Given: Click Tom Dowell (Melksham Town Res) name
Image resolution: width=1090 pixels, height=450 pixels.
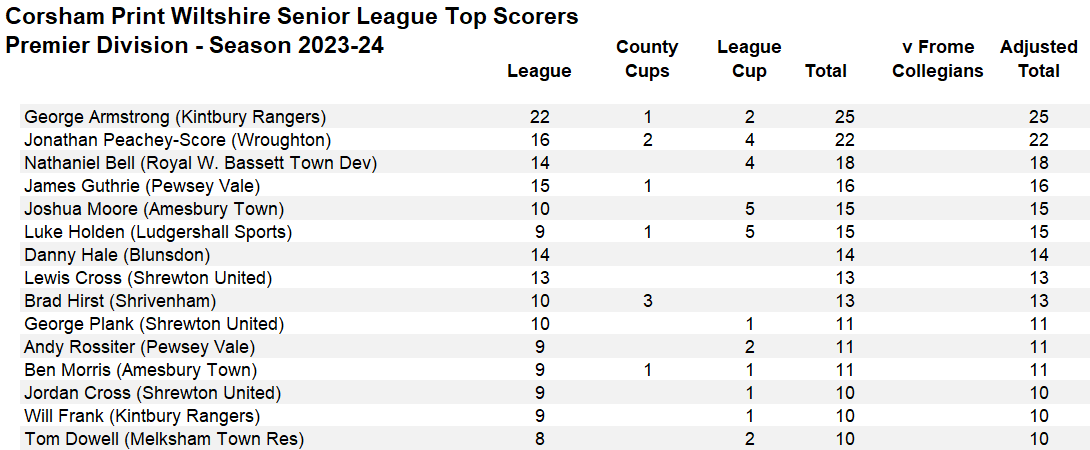Looking at the screenshot, I should point(164,439).
